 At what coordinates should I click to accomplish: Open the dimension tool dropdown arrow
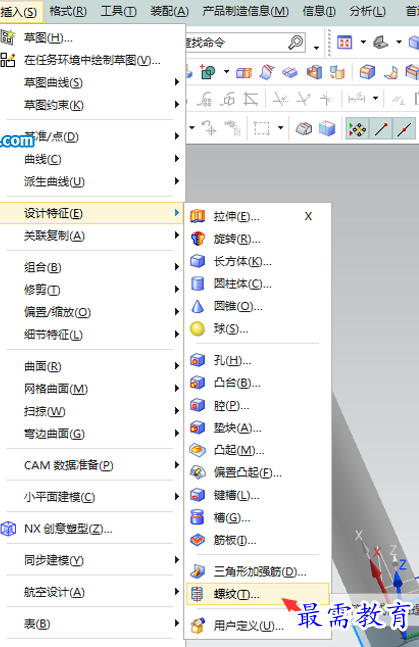click(x=375, y=98)
